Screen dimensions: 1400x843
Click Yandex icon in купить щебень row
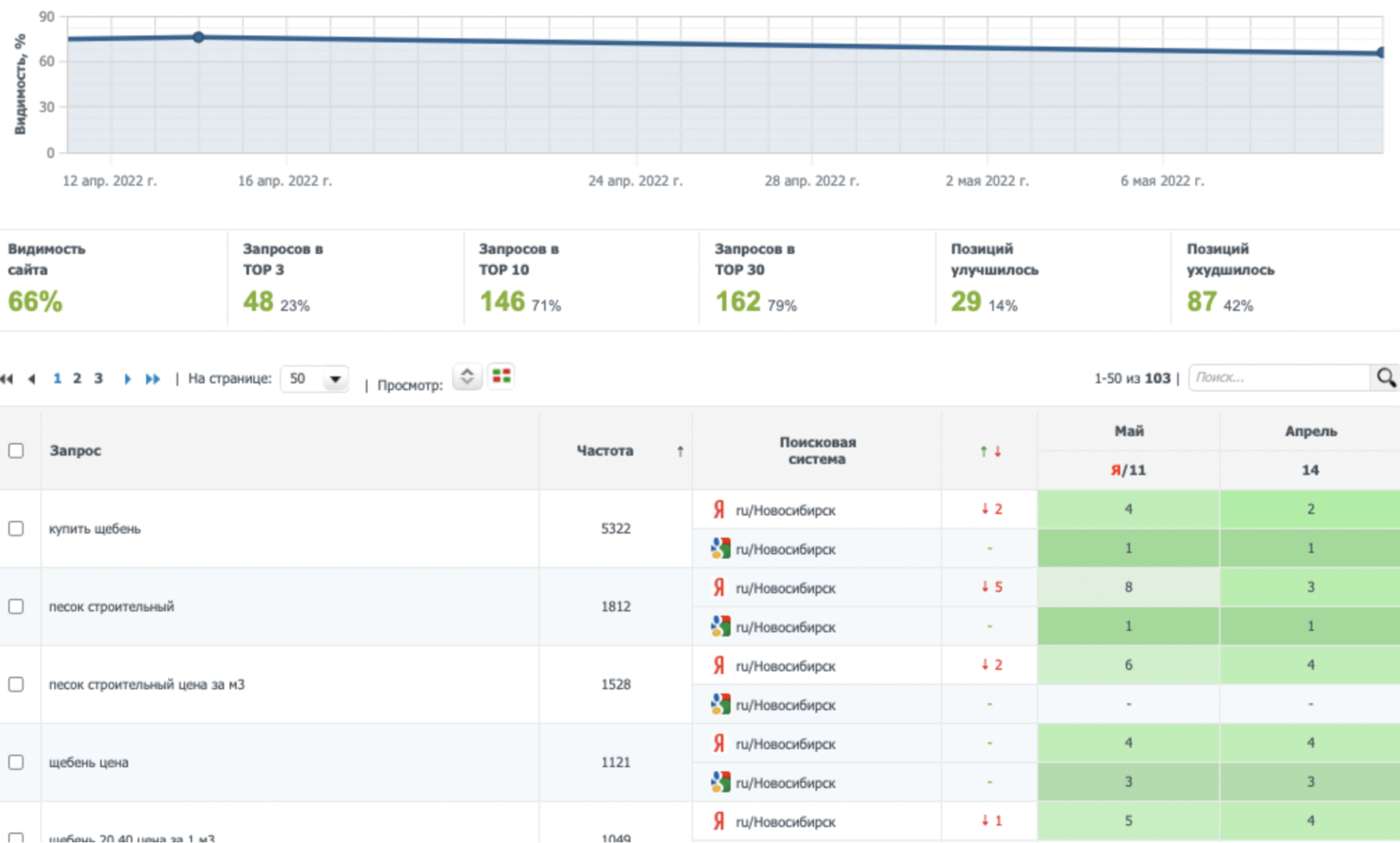719,509
